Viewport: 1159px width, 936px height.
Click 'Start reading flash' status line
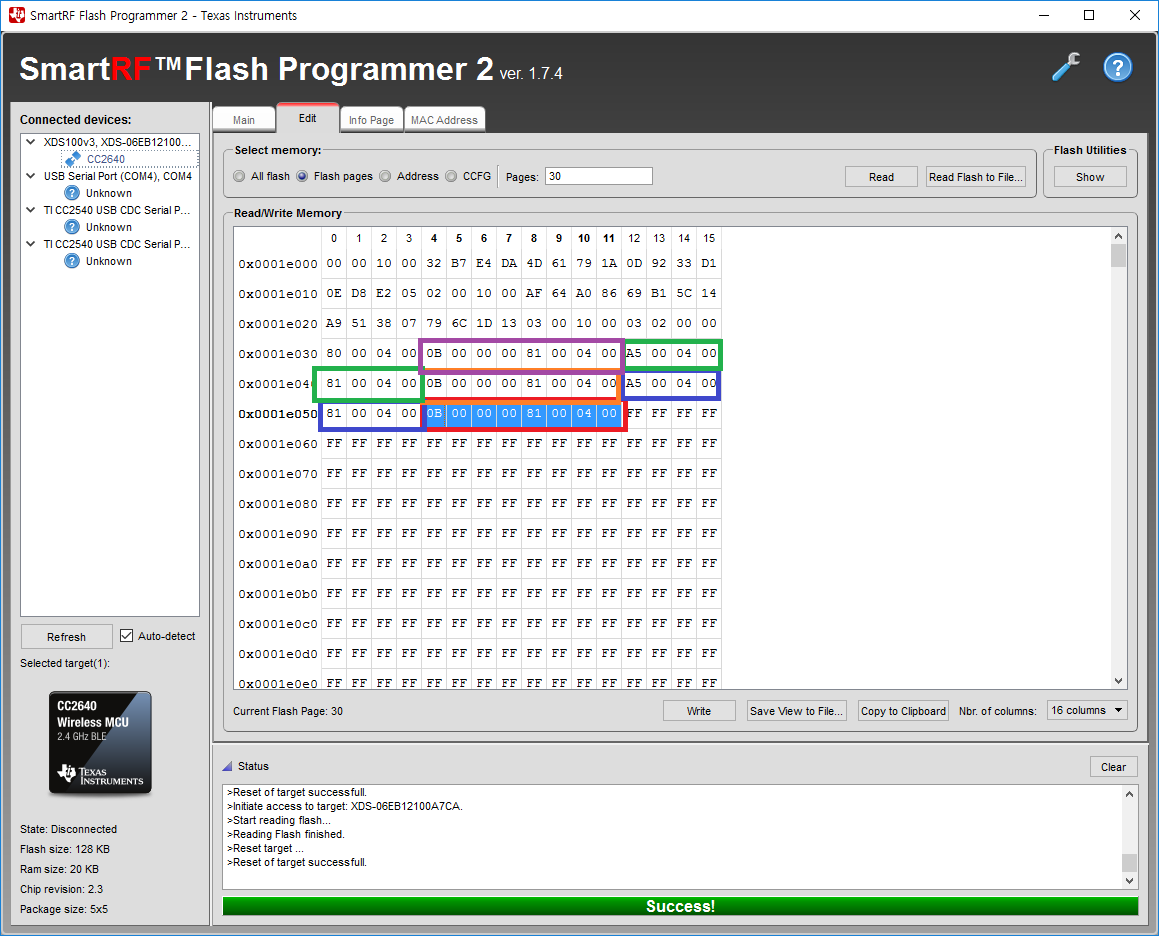pos(279,820)
